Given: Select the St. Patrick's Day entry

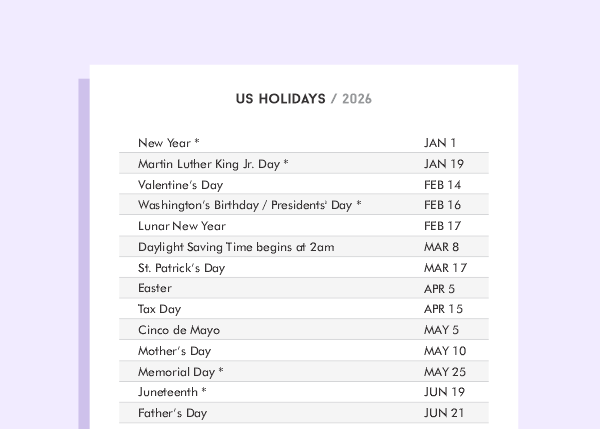Looking at the screenshot, I should (182, 268).
